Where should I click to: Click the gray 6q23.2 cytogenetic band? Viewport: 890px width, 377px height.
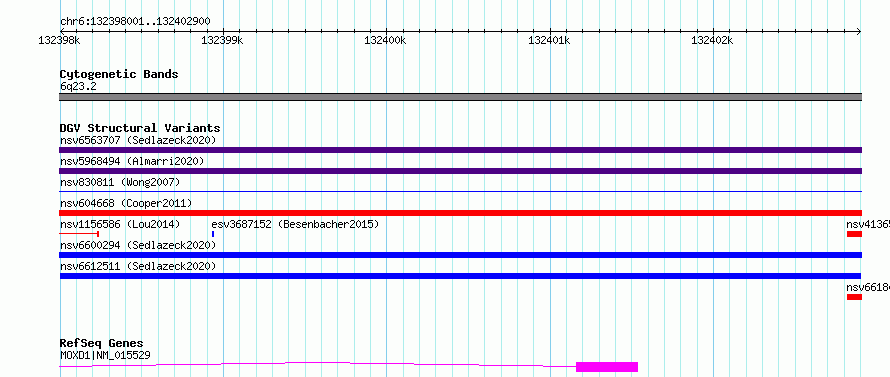[x=460, y=97]
